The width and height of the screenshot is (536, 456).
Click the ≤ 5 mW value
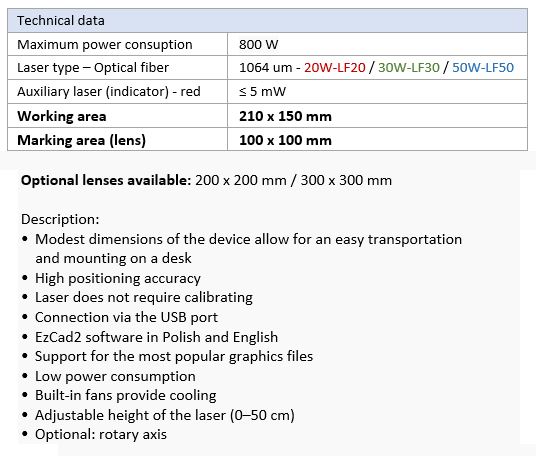[x=262, y=92]
